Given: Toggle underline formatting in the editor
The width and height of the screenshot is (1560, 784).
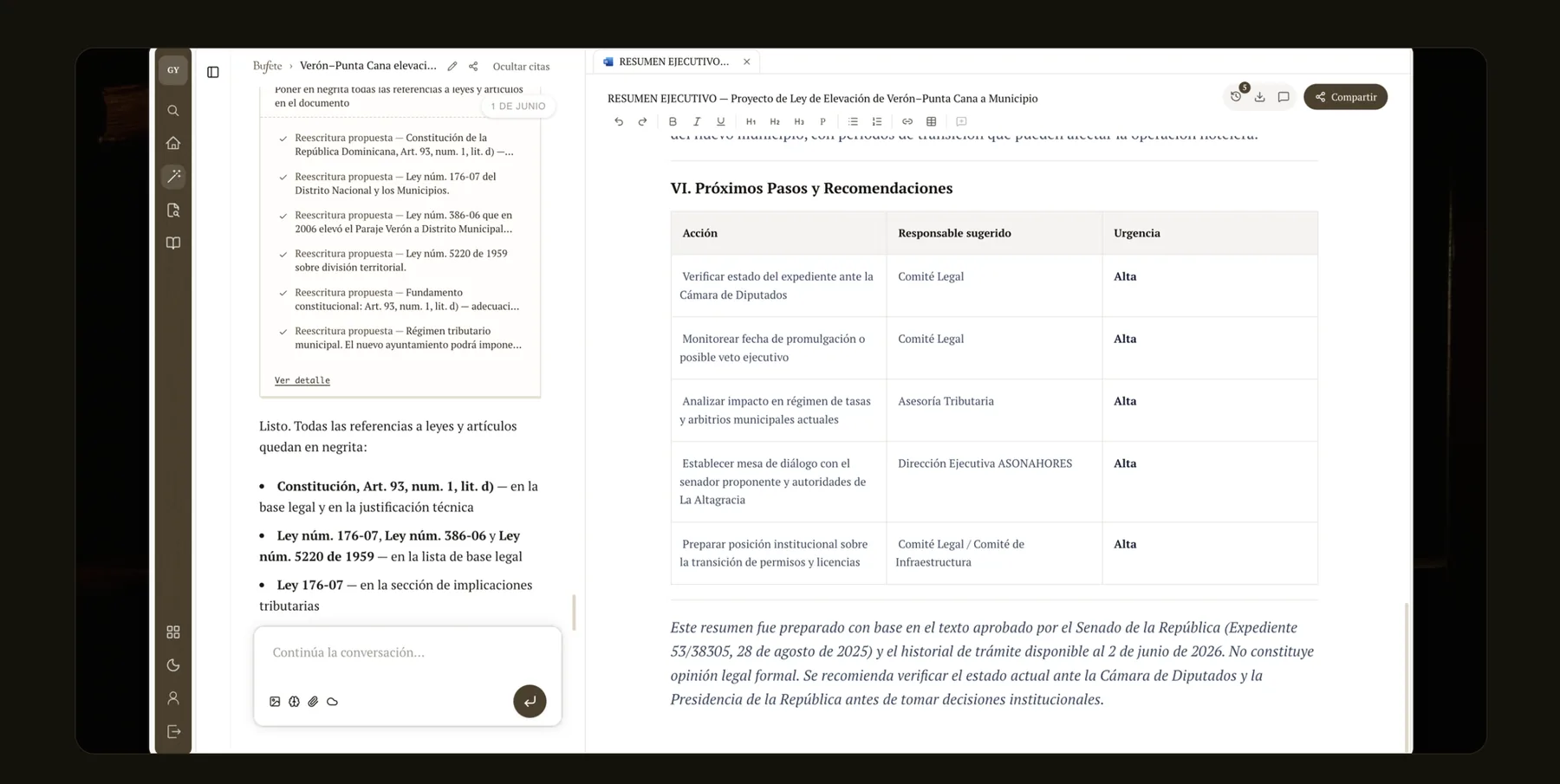Looking at the screenshot, I should coord(720,122).
